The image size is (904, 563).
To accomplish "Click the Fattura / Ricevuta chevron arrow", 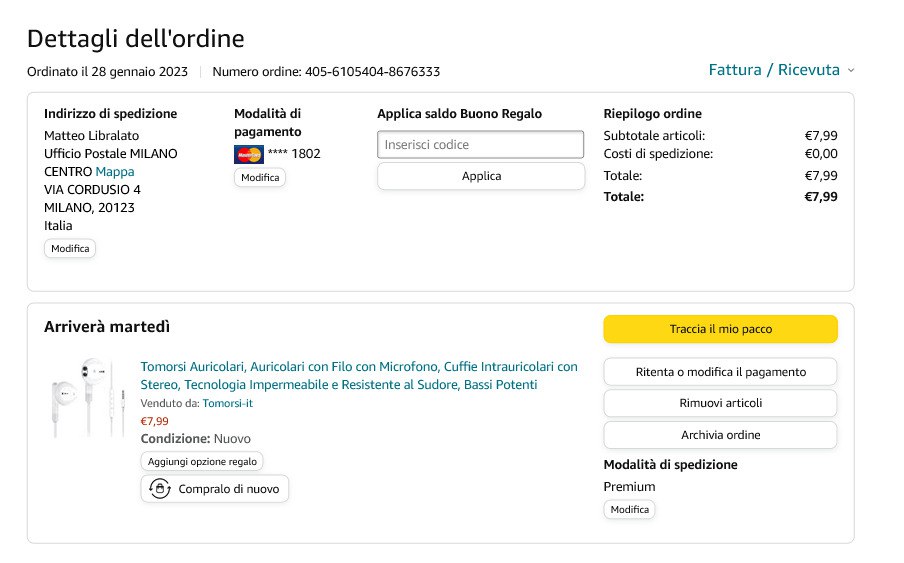I will 851,71.
